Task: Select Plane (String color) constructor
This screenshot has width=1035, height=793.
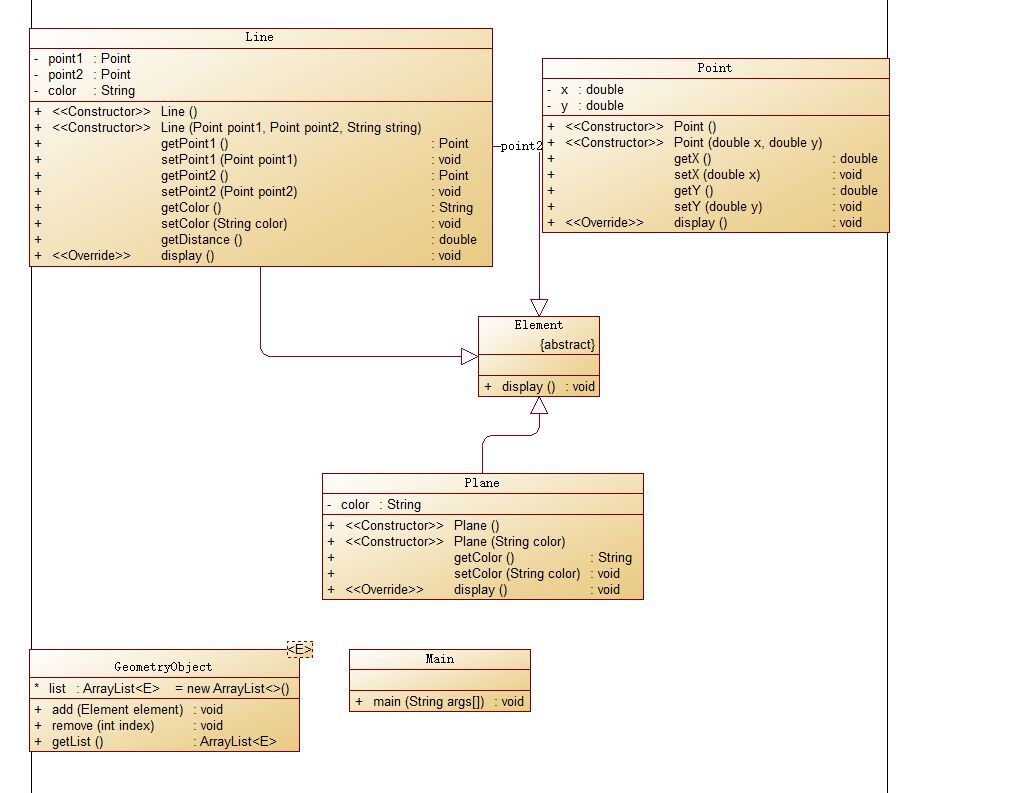Action: 446,541
